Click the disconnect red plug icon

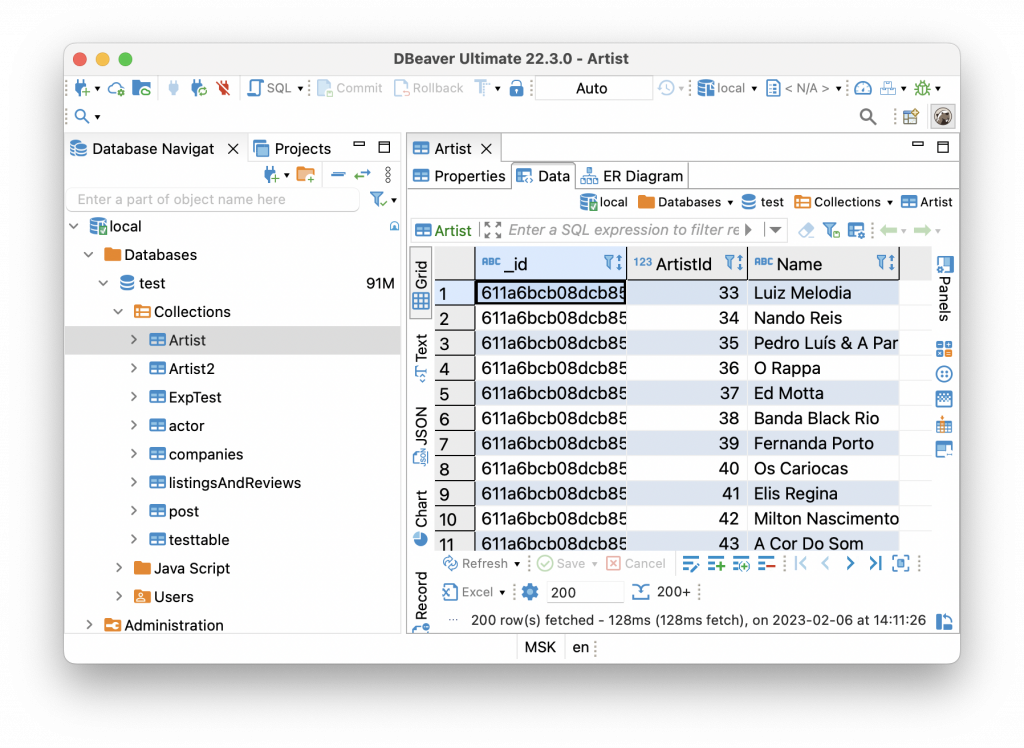[x=223, y=88]
